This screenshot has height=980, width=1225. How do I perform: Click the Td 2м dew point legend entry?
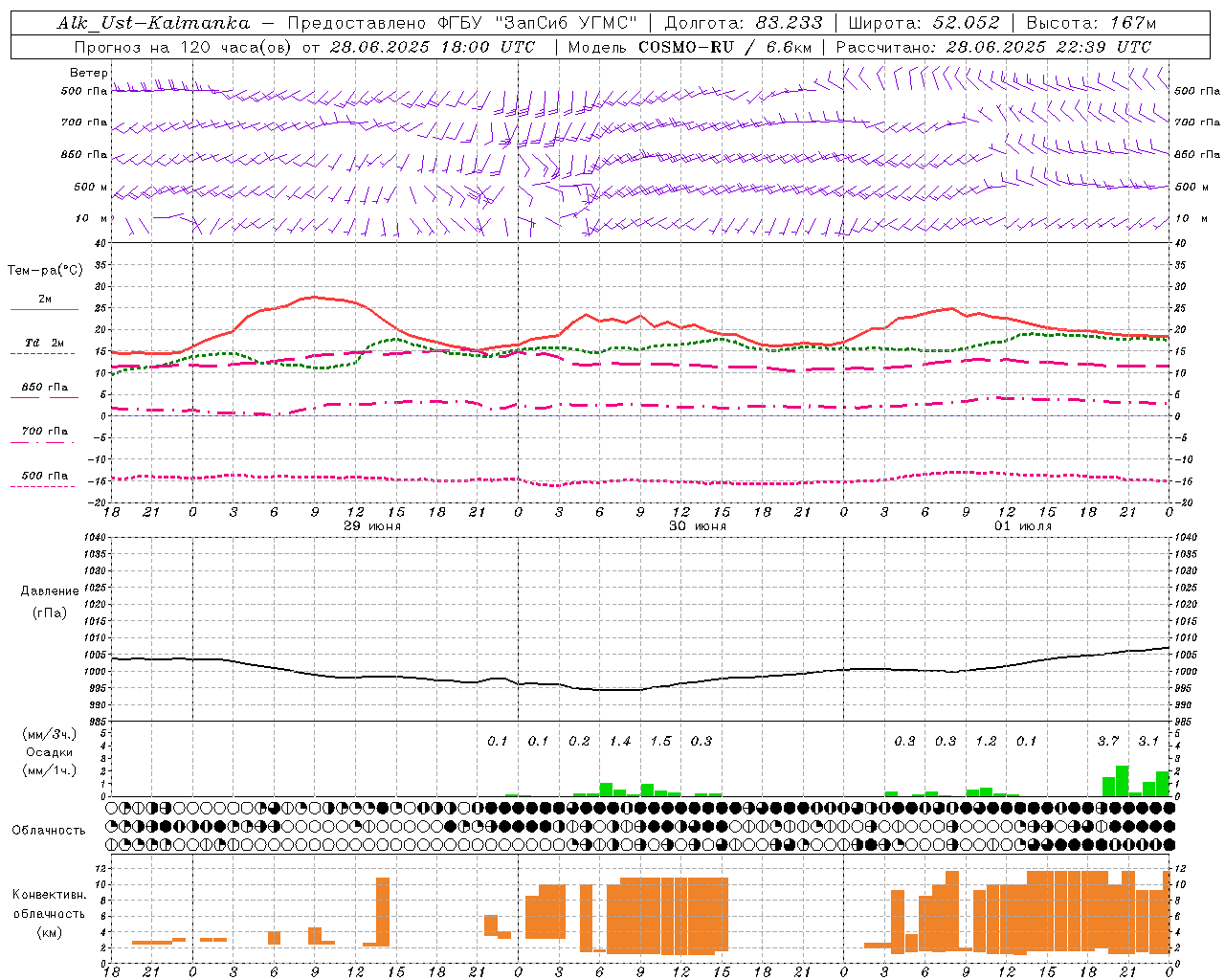45,343
